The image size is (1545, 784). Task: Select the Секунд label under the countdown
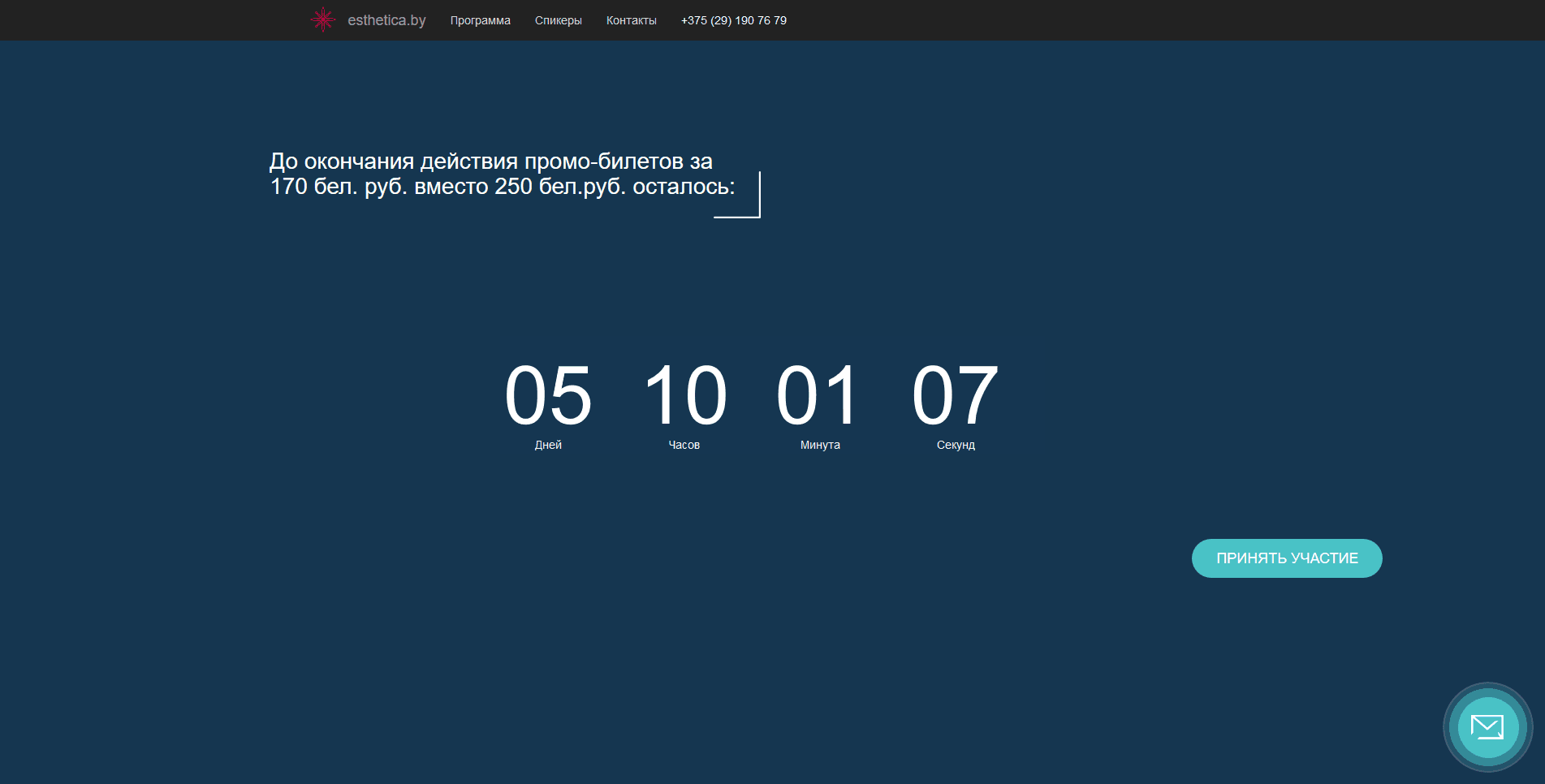point(956,445)
